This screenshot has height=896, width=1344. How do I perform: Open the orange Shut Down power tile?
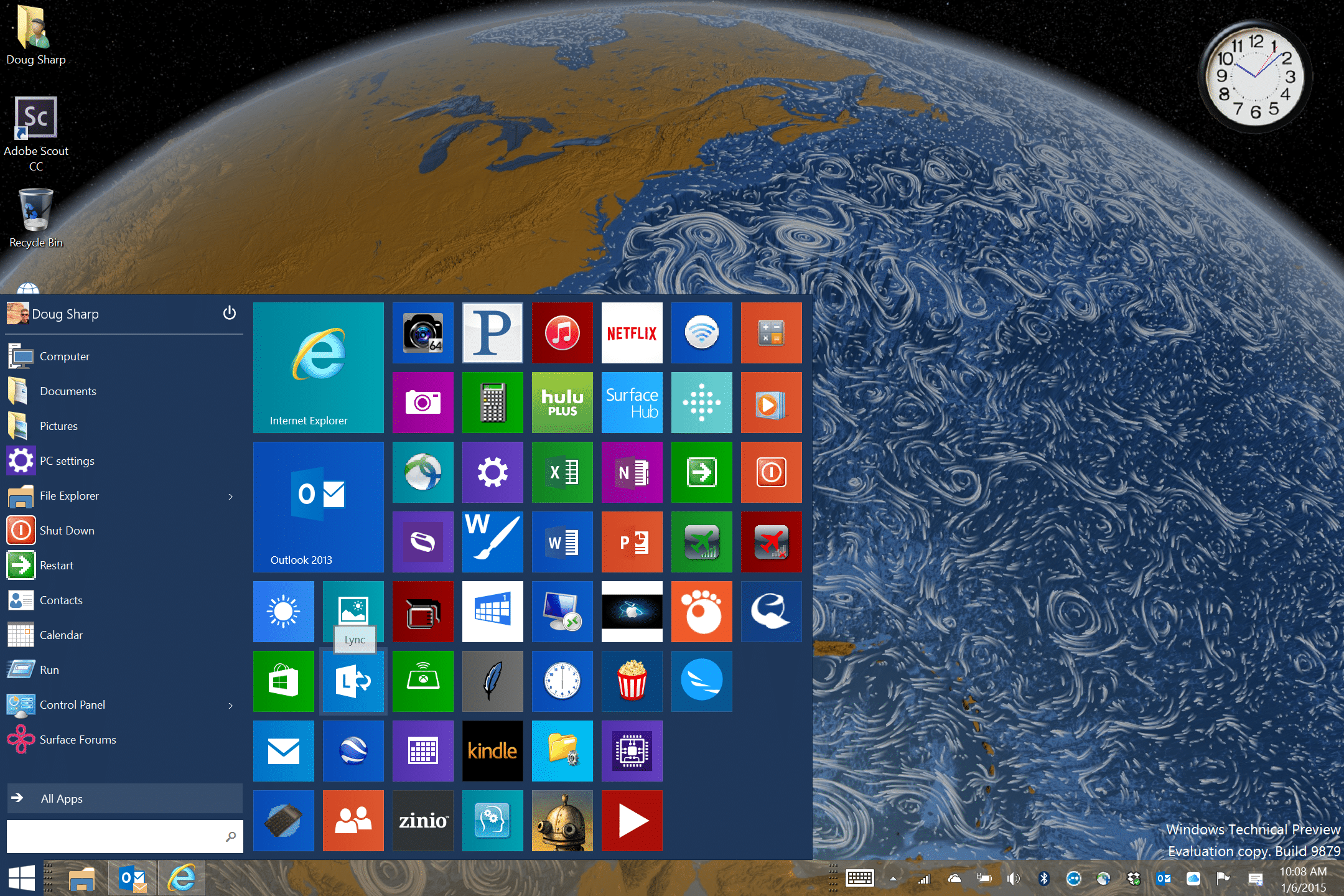pos(772,472)
